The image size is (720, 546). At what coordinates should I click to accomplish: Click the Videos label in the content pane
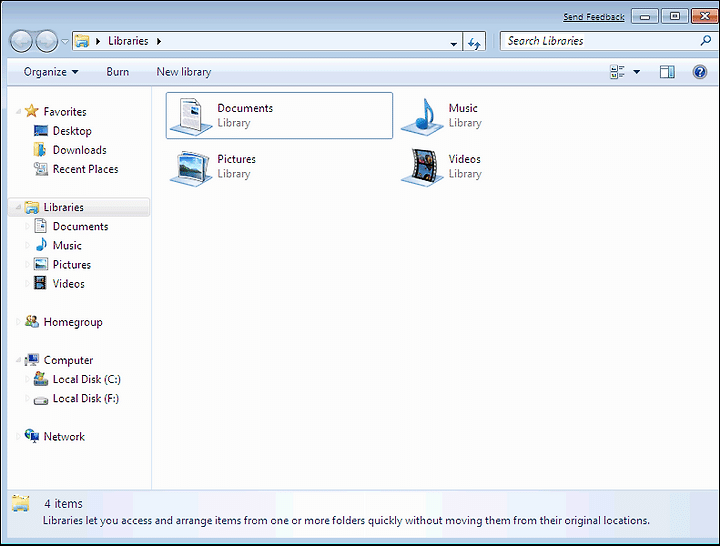(x=465, y=159)
